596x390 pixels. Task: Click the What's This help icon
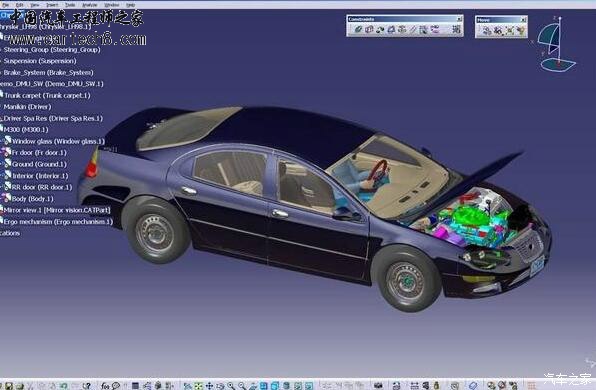click(x=87, y=386)
